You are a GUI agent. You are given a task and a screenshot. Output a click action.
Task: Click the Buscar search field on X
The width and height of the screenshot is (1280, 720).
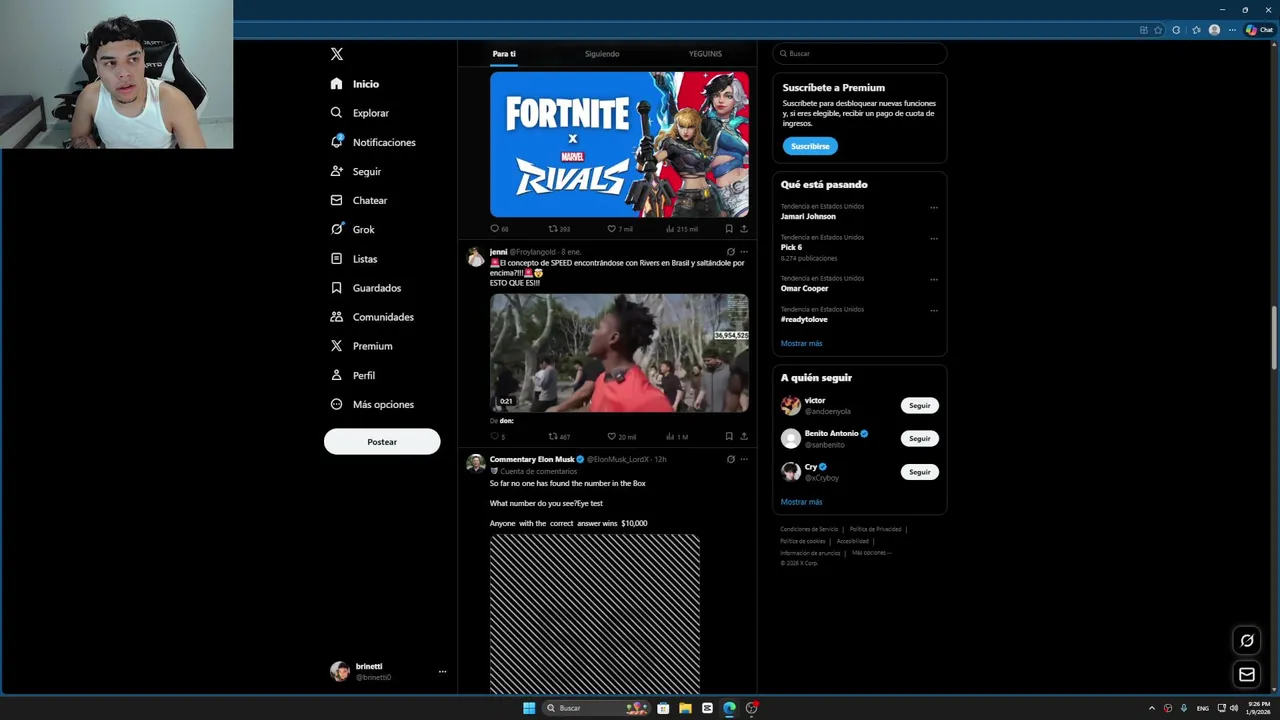(x=860, y=53)
